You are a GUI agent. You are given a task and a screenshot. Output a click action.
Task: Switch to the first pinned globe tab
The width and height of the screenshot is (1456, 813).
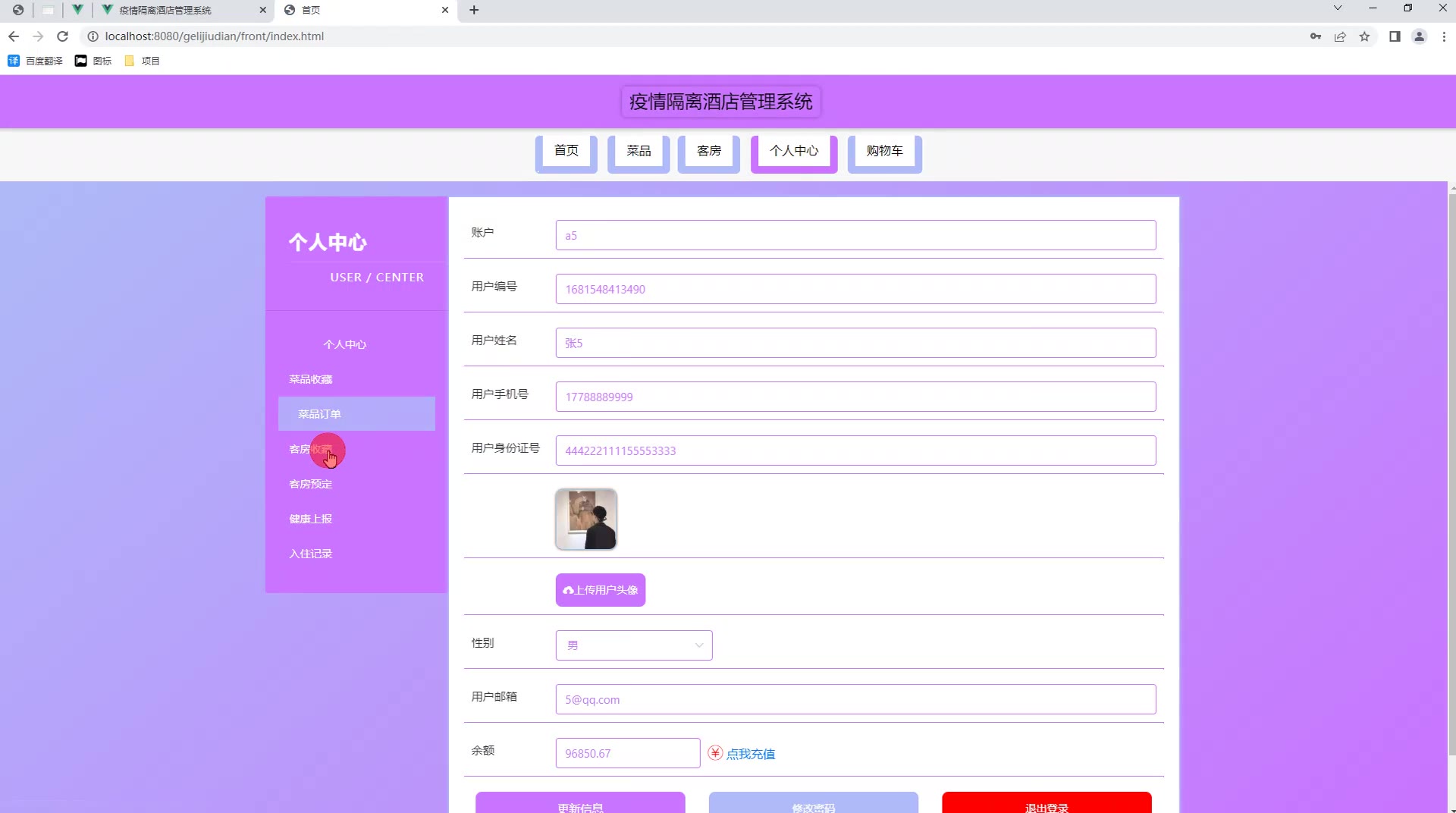18,10
